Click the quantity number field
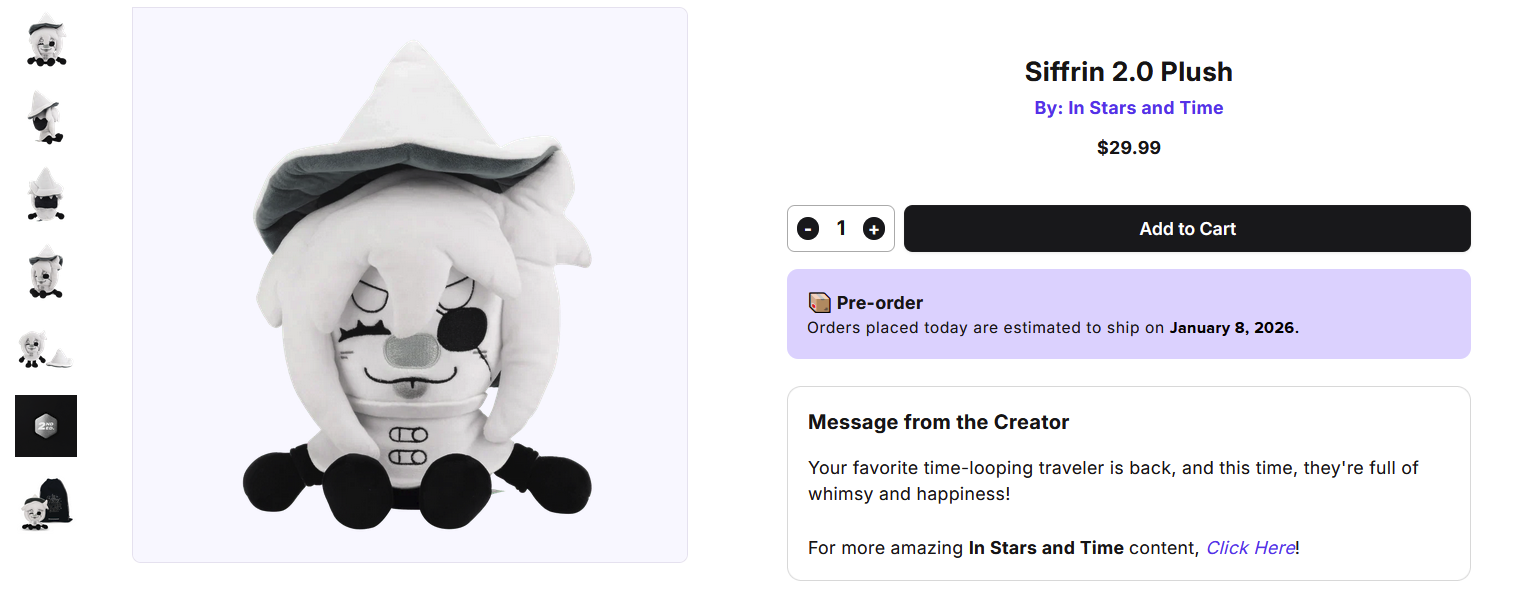 pyautogui.click(x=841, y=229)
